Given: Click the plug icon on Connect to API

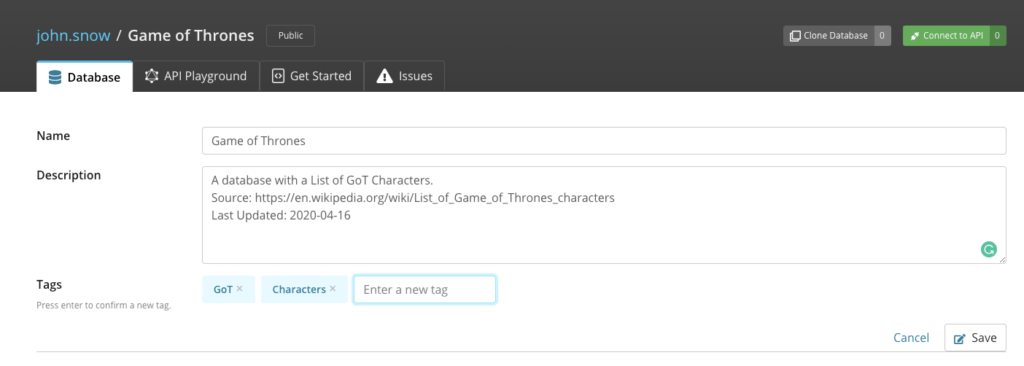Looking at the screenshot, I should coord(914,36).
